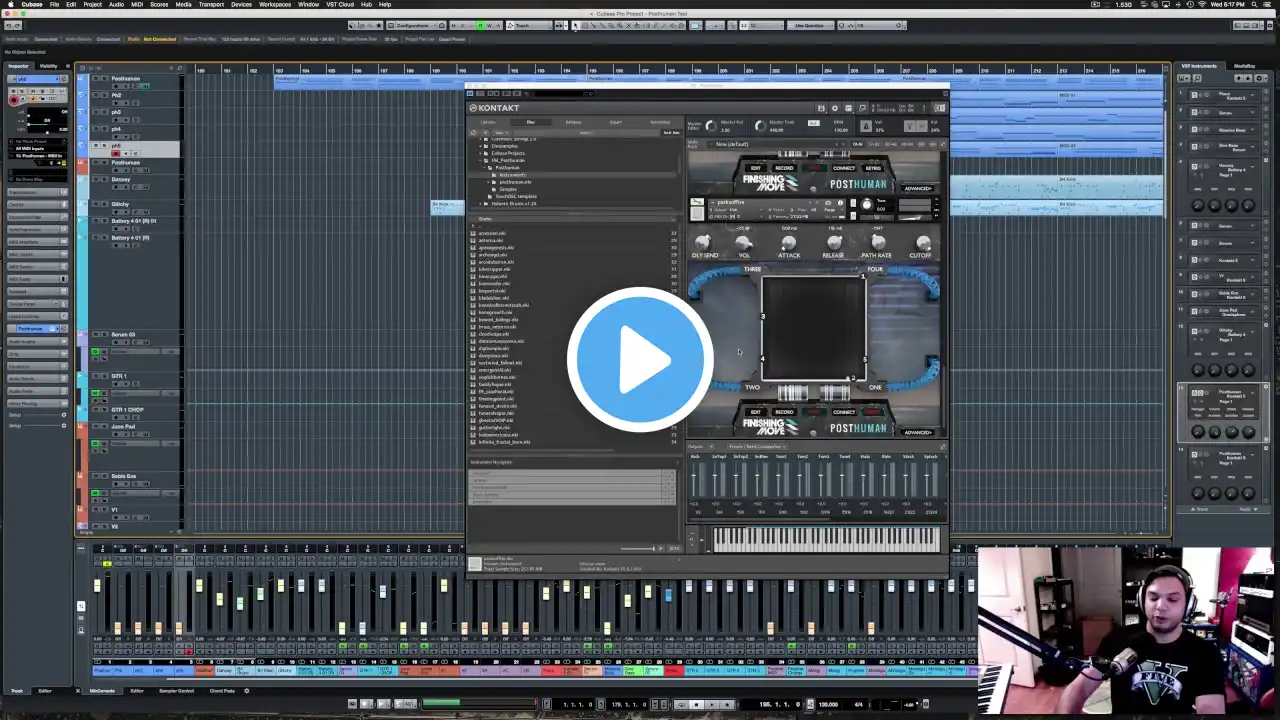The height and width of the screenshot is (720, 1280).
Task: Click the Master Vol knob in Kontakt
Action: [x=711, y=126]
